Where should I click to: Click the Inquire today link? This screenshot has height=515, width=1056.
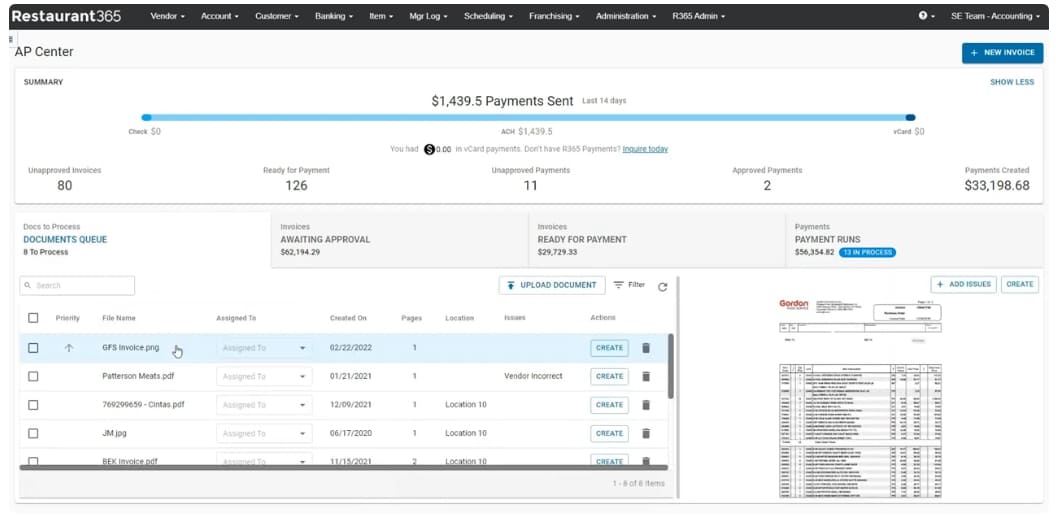tap(645, 149)
